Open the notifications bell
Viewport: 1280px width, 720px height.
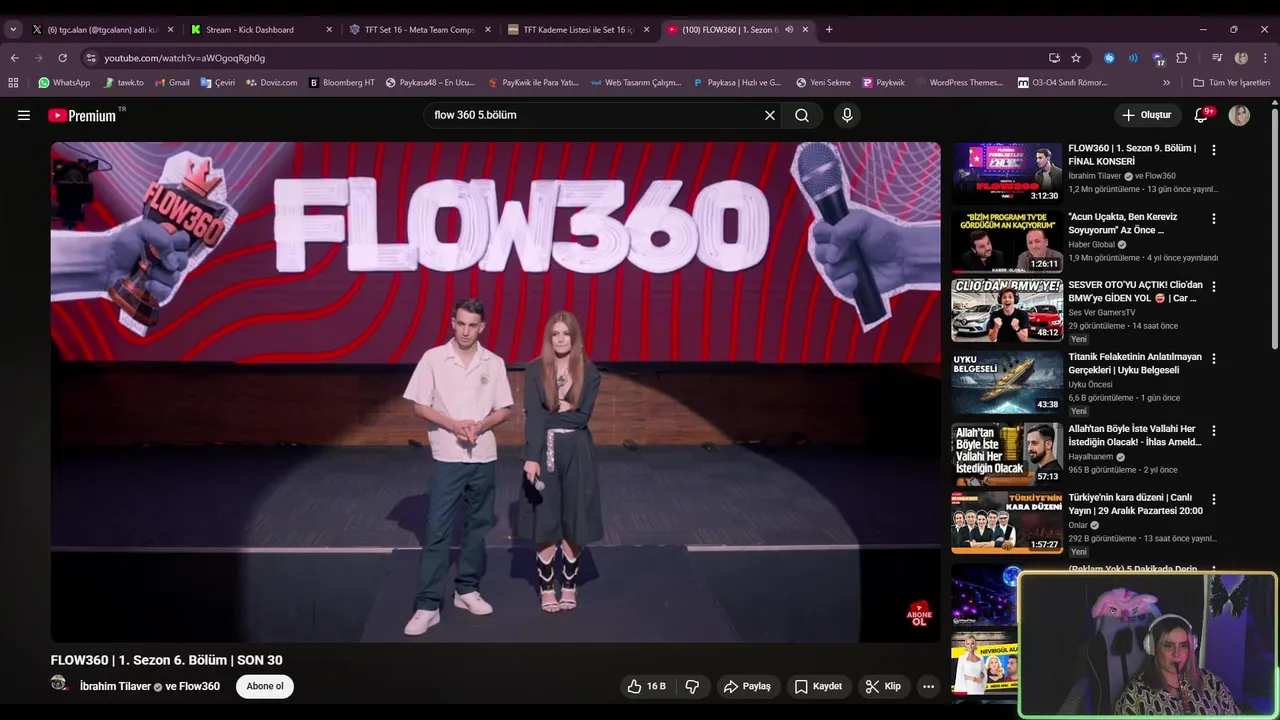1201,115
